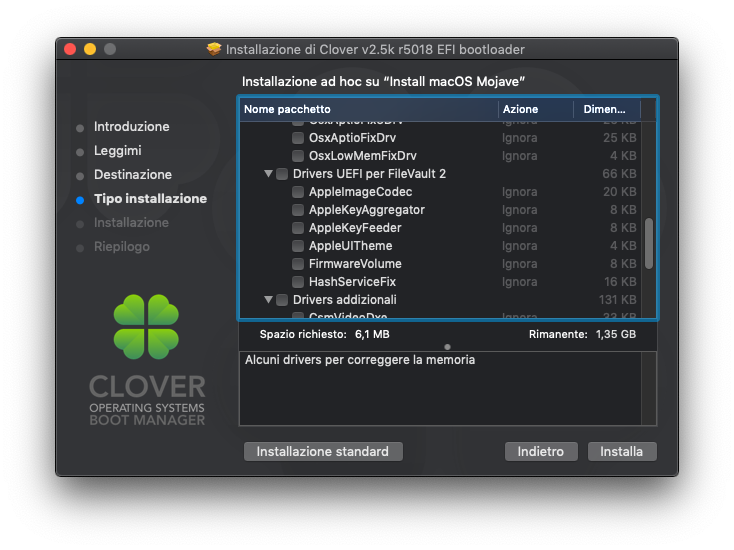The width and height of the screenshot is (734, 550).
Task: Minimize the Clover installer window
Action: click(x=90, y=49)
